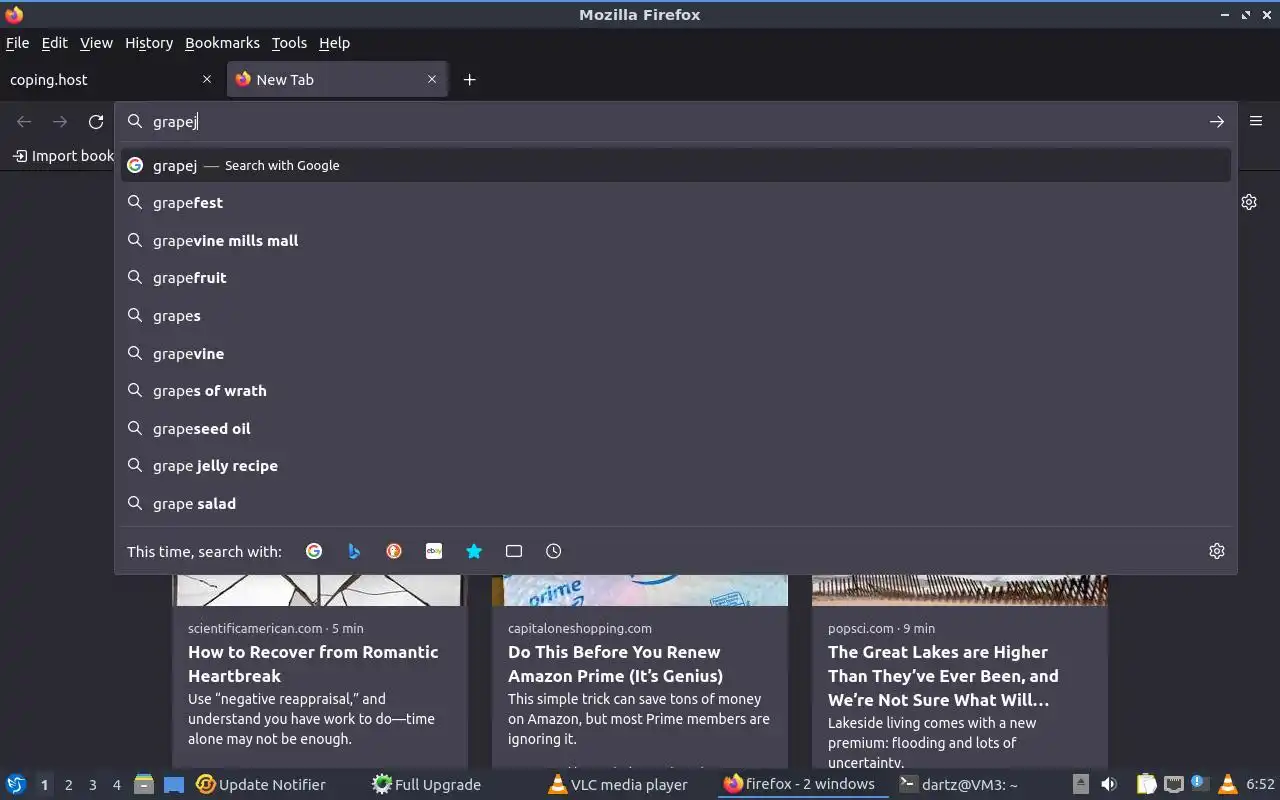Open new tab page personalize gear

(1249, 202)
